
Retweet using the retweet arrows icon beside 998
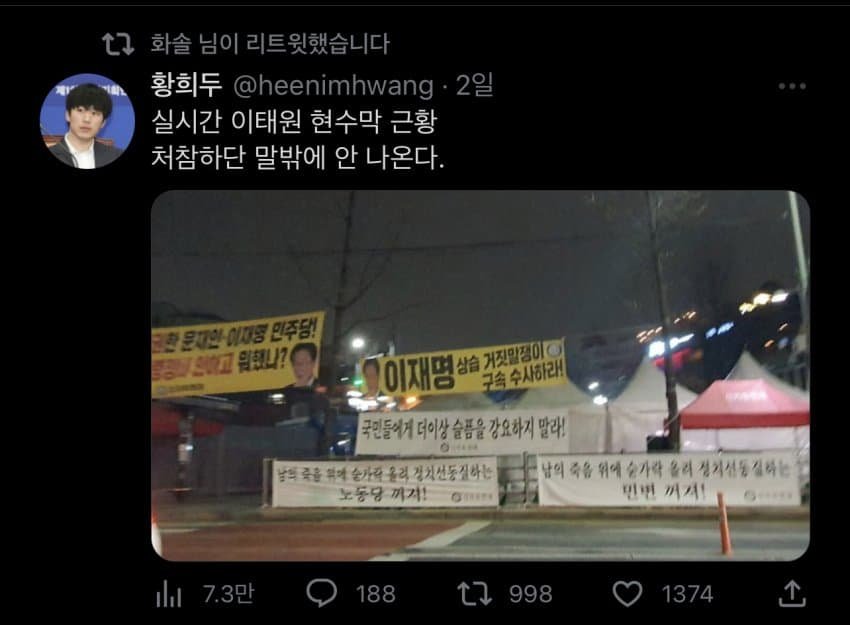pos(475,593)
